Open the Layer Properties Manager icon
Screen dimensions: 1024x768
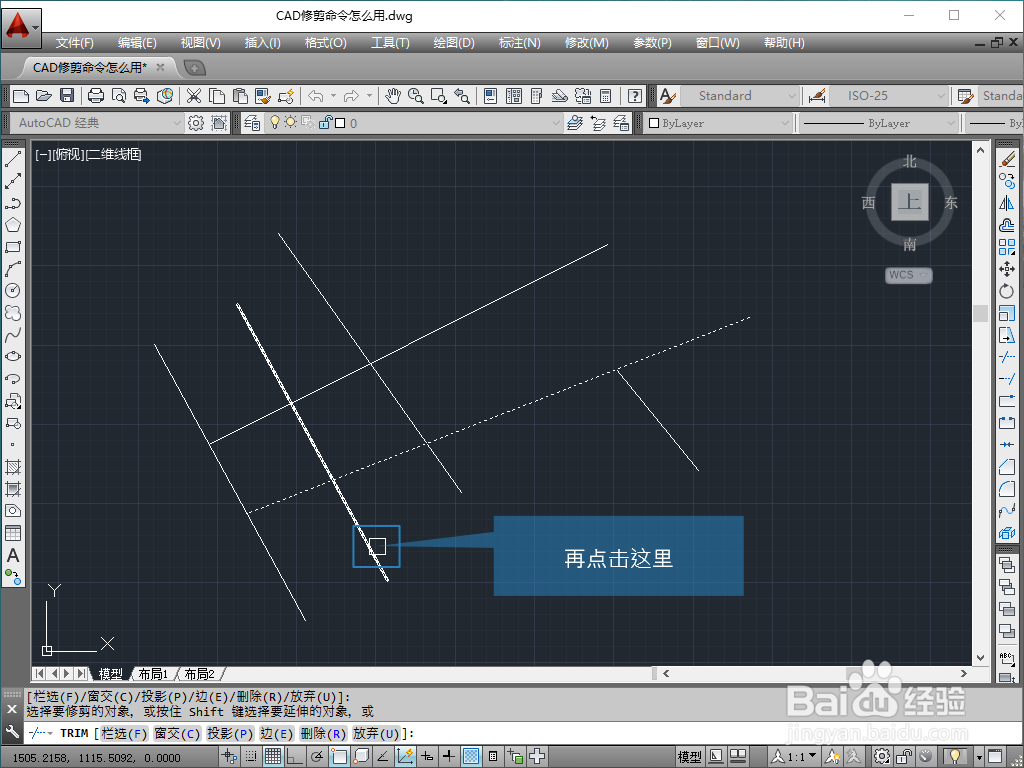(252, 123)
